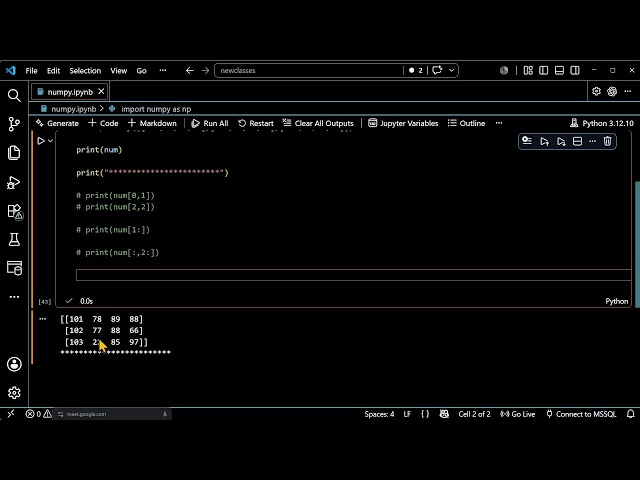This screenshot has height=480, width=640.
Task: Open the Source Control view
Action: click(x=14, y=124)
